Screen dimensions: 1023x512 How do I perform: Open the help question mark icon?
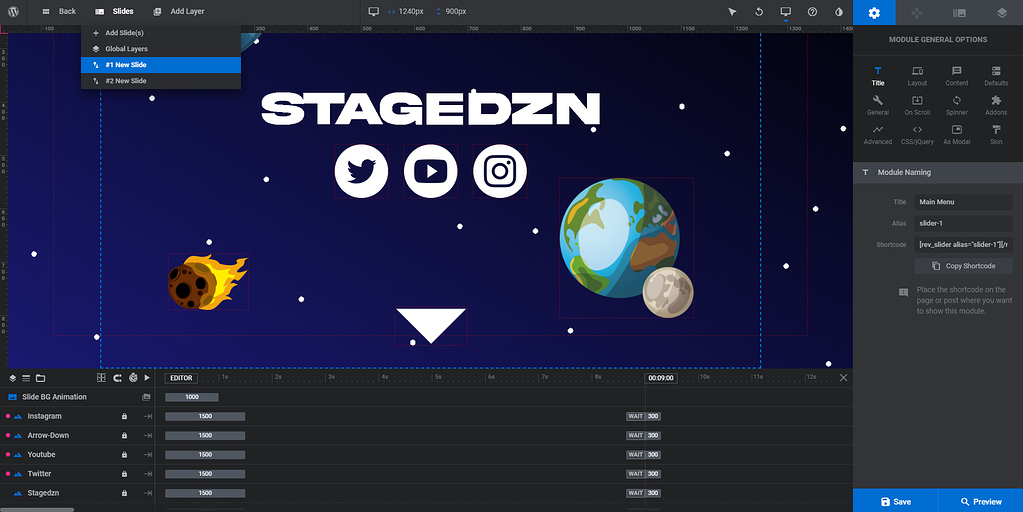pos(812,12)
